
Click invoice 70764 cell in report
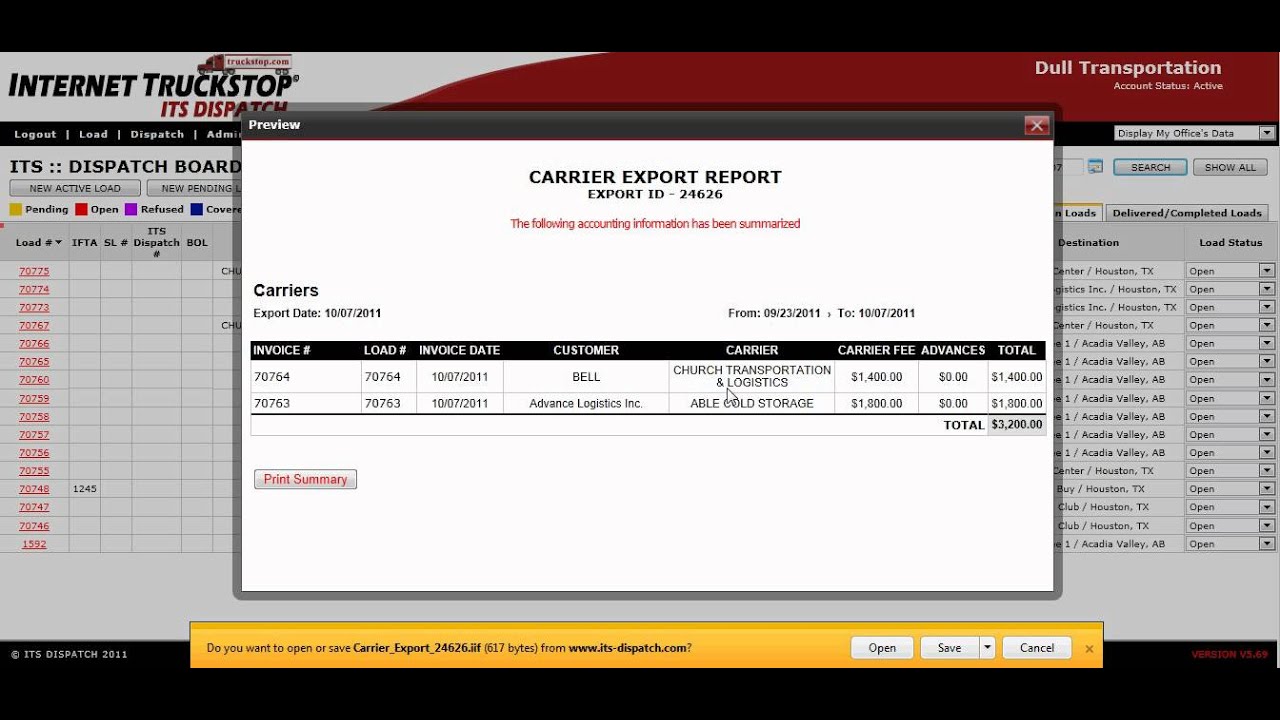(305, 377)
